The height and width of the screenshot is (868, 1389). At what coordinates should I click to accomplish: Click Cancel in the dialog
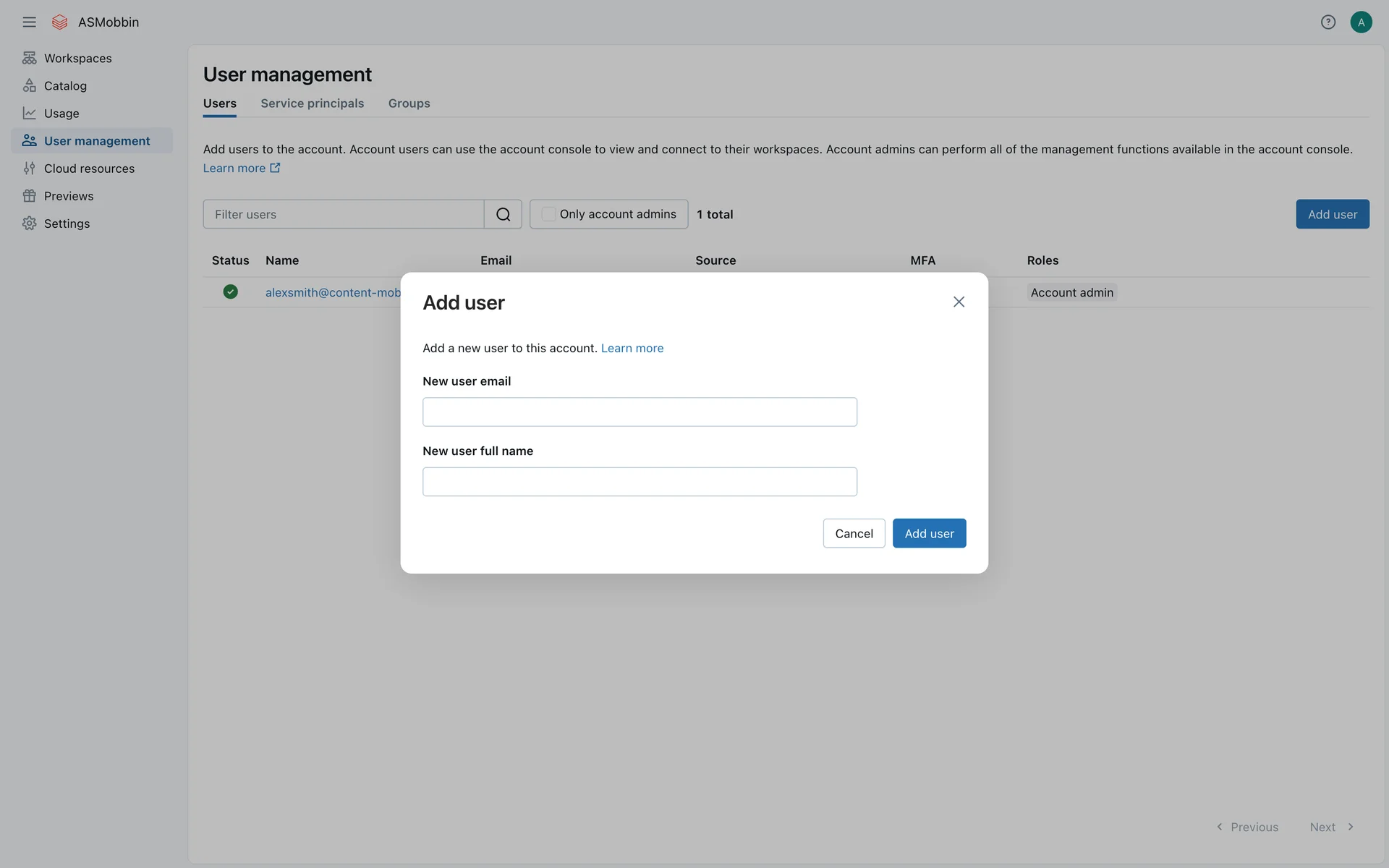(x=854, y=533)
